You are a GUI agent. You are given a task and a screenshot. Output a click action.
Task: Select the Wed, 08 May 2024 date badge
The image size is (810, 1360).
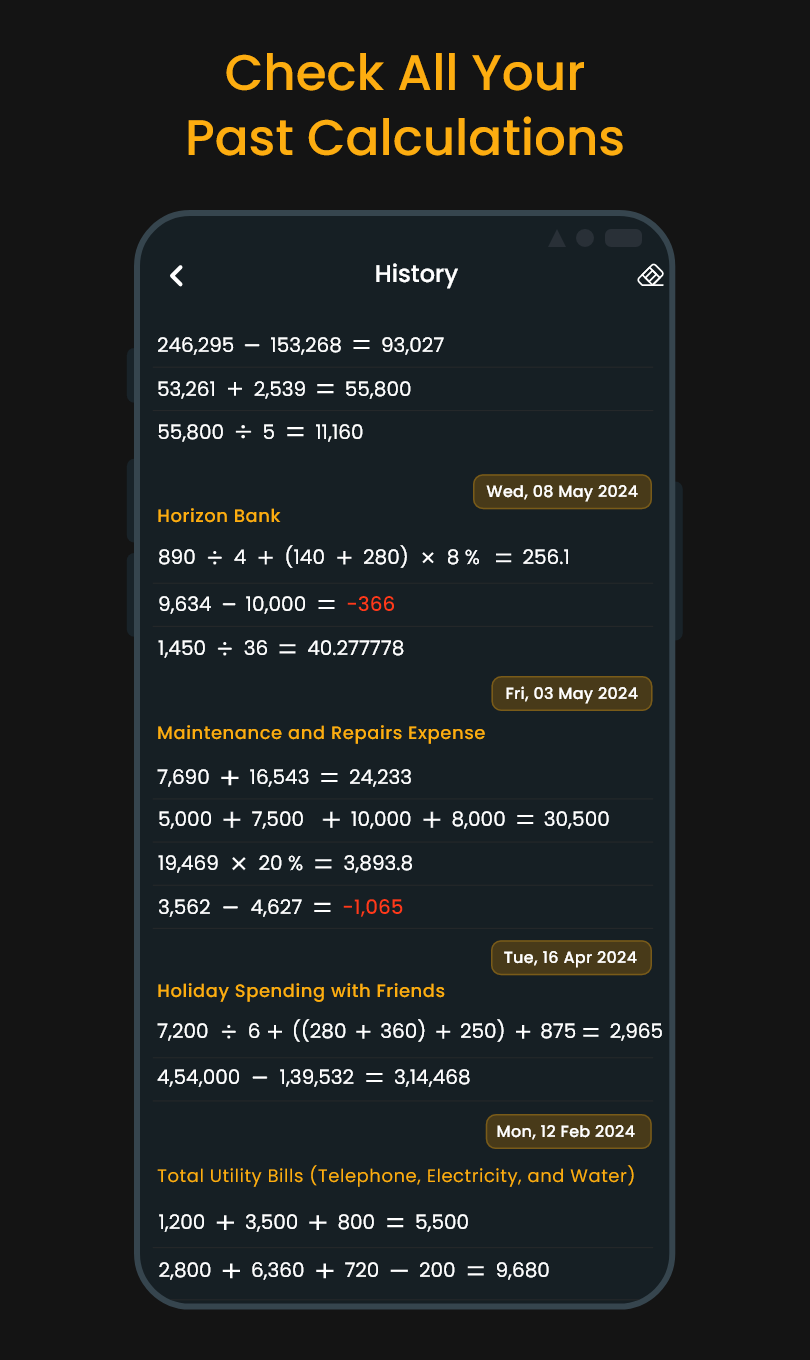click(562, 492)
